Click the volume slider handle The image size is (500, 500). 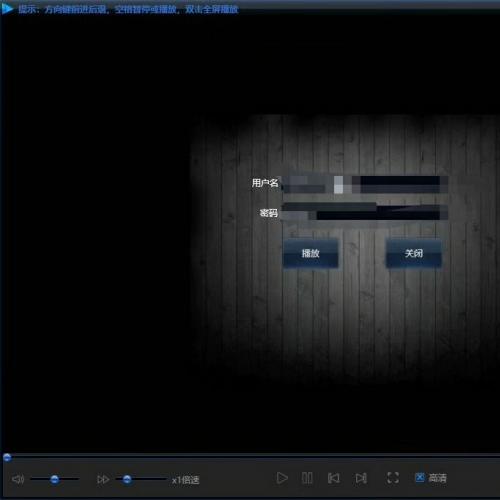pos(55,479)
